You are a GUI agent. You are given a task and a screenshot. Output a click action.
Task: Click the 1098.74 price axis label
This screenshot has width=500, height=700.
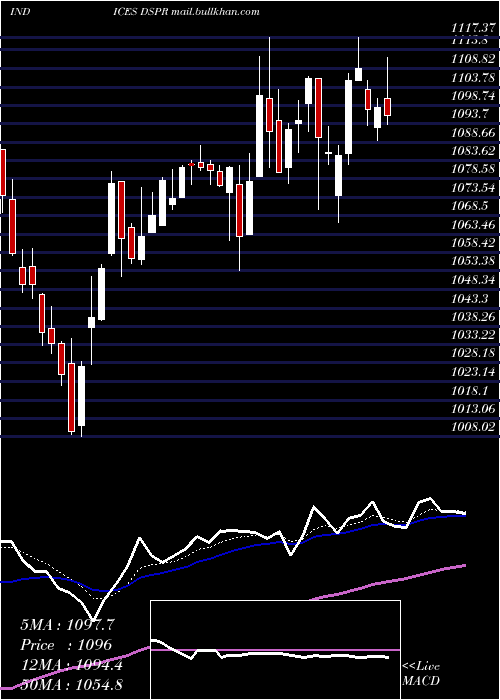coord(473,96)
